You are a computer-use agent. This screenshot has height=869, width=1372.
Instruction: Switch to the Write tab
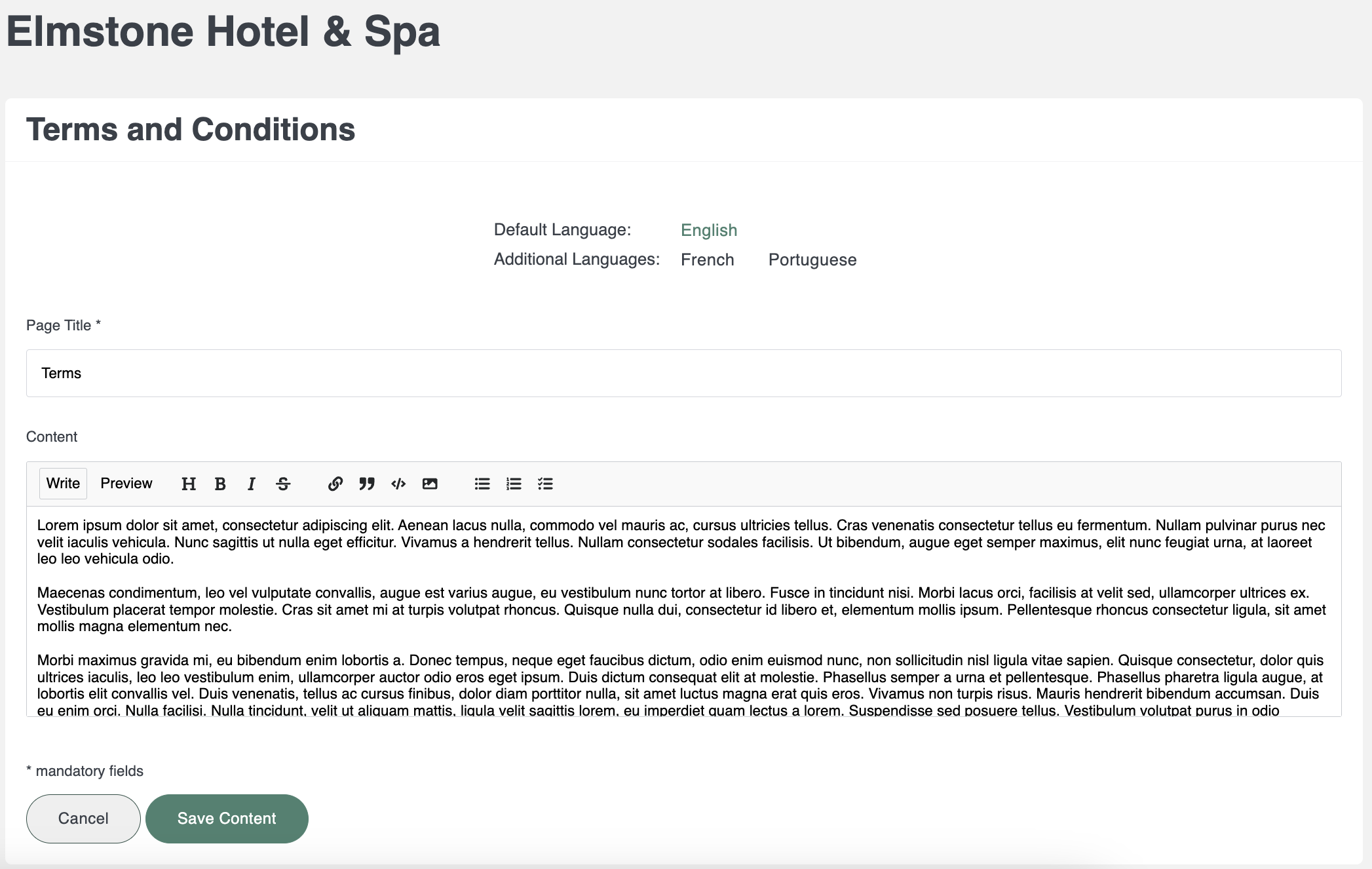pos(63,484)
